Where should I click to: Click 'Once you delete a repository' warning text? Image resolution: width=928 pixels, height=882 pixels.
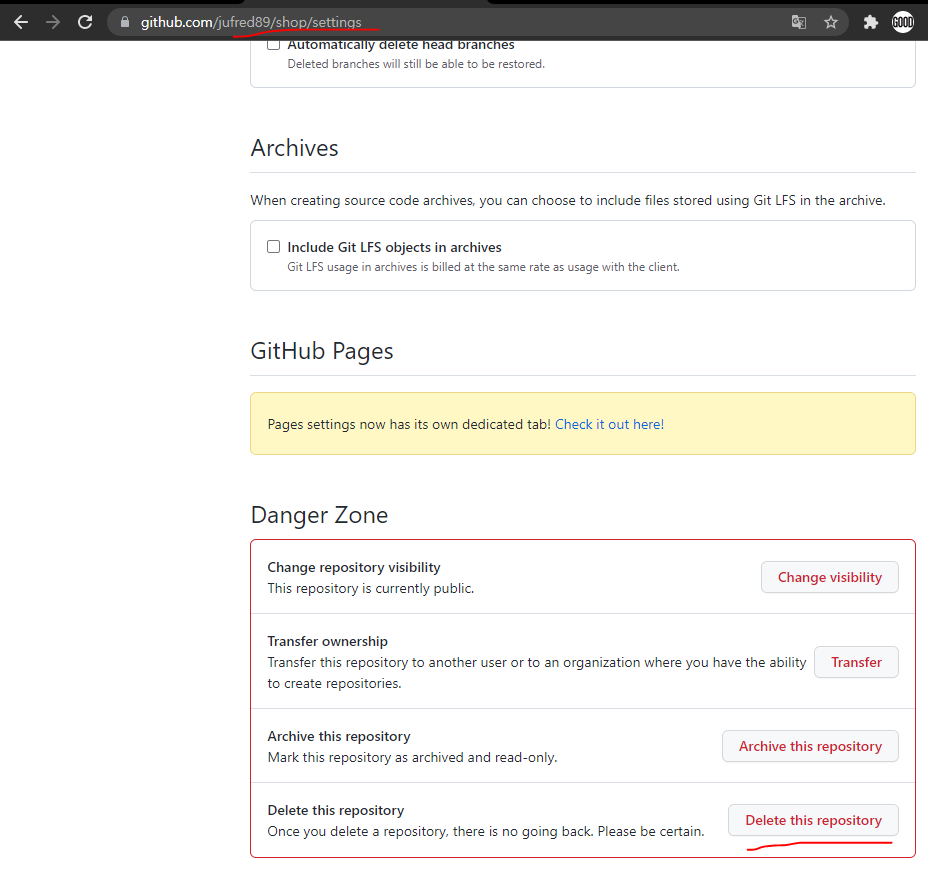[x=486, y=831]
